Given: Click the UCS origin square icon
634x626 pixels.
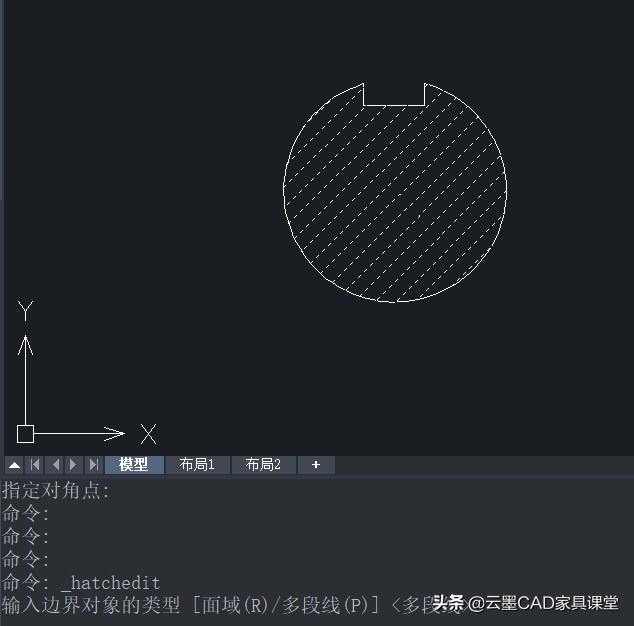Looking at the screenshot, I should [x=25, y=434].
